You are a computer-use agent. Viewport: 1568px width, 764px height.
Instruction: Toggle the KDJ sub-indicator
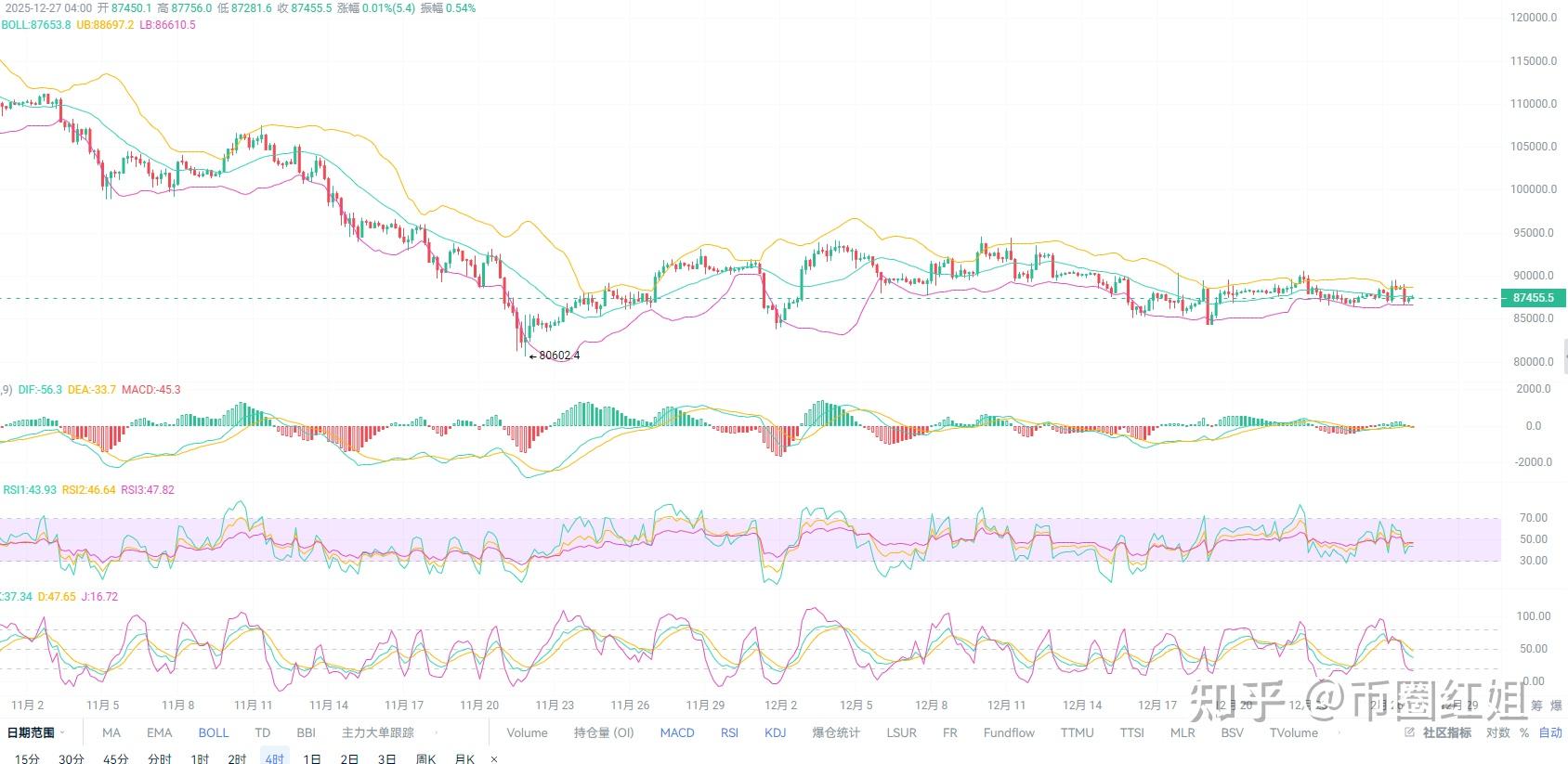(x=776, y=732)
